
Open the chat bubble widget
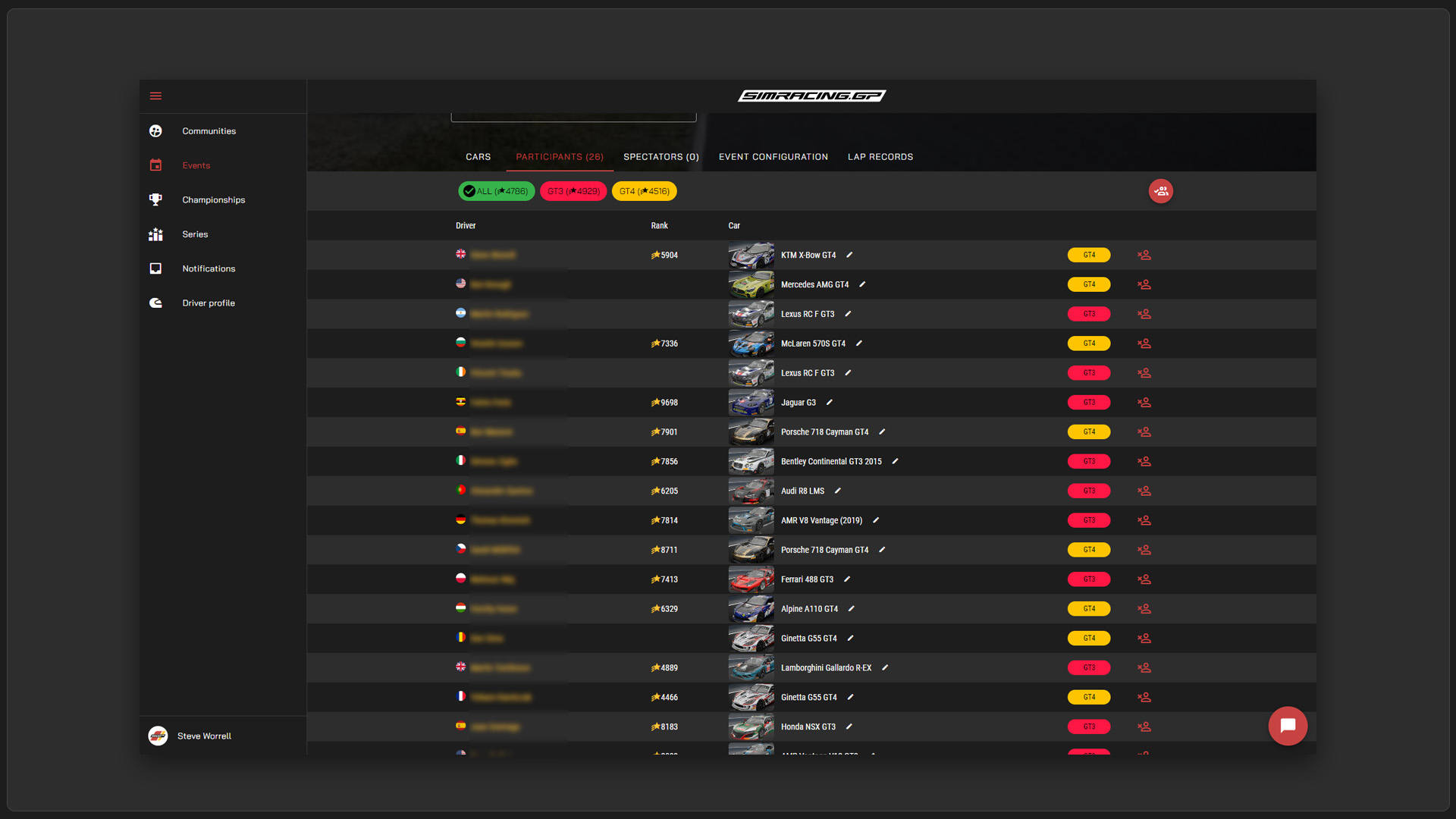(x=1287, y=726)
